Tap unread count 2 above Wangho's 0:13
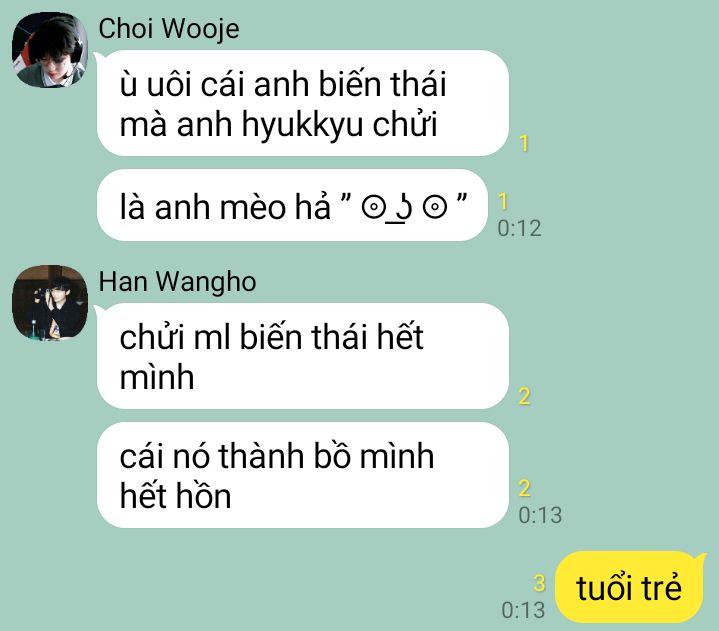Image resolution: width=719 pixels, height=631 pixels. [x=525, y=488]
